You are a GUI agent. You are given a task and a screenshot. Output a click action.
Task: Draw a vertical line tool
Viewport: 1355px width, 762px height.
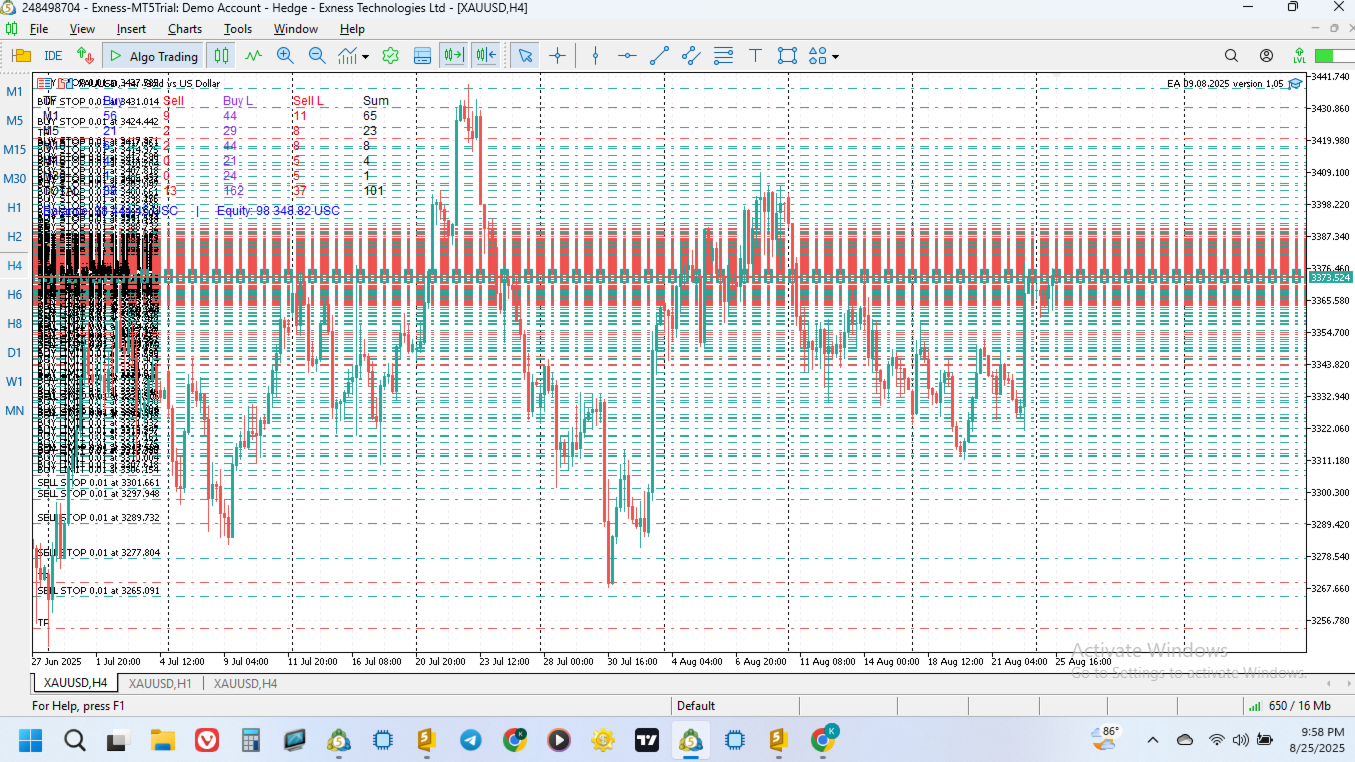tap(596, 56)
